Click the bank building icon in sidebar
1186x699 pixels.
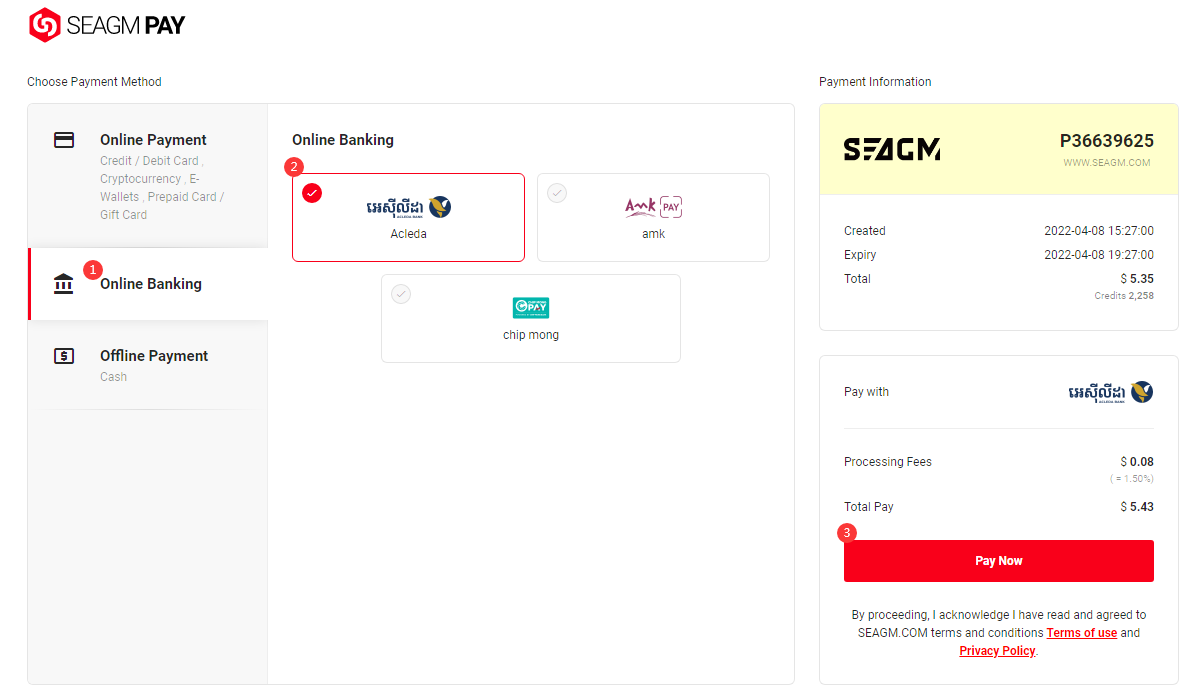pyautogui.click(x=64, y=284)
